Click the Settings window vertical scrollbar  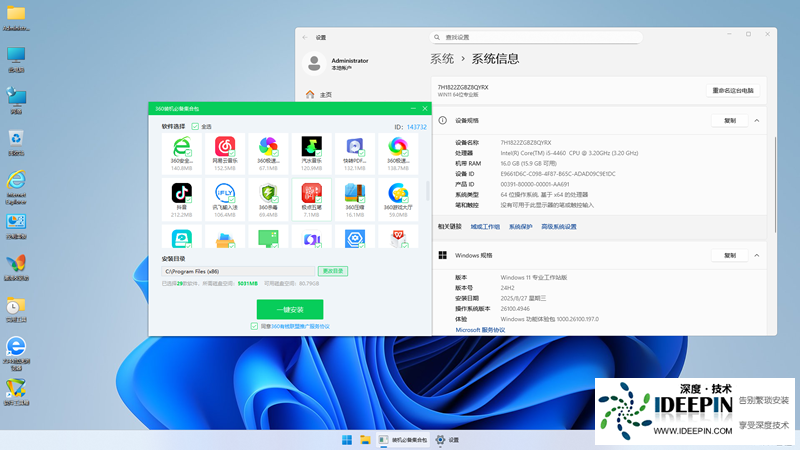[774, 185]
